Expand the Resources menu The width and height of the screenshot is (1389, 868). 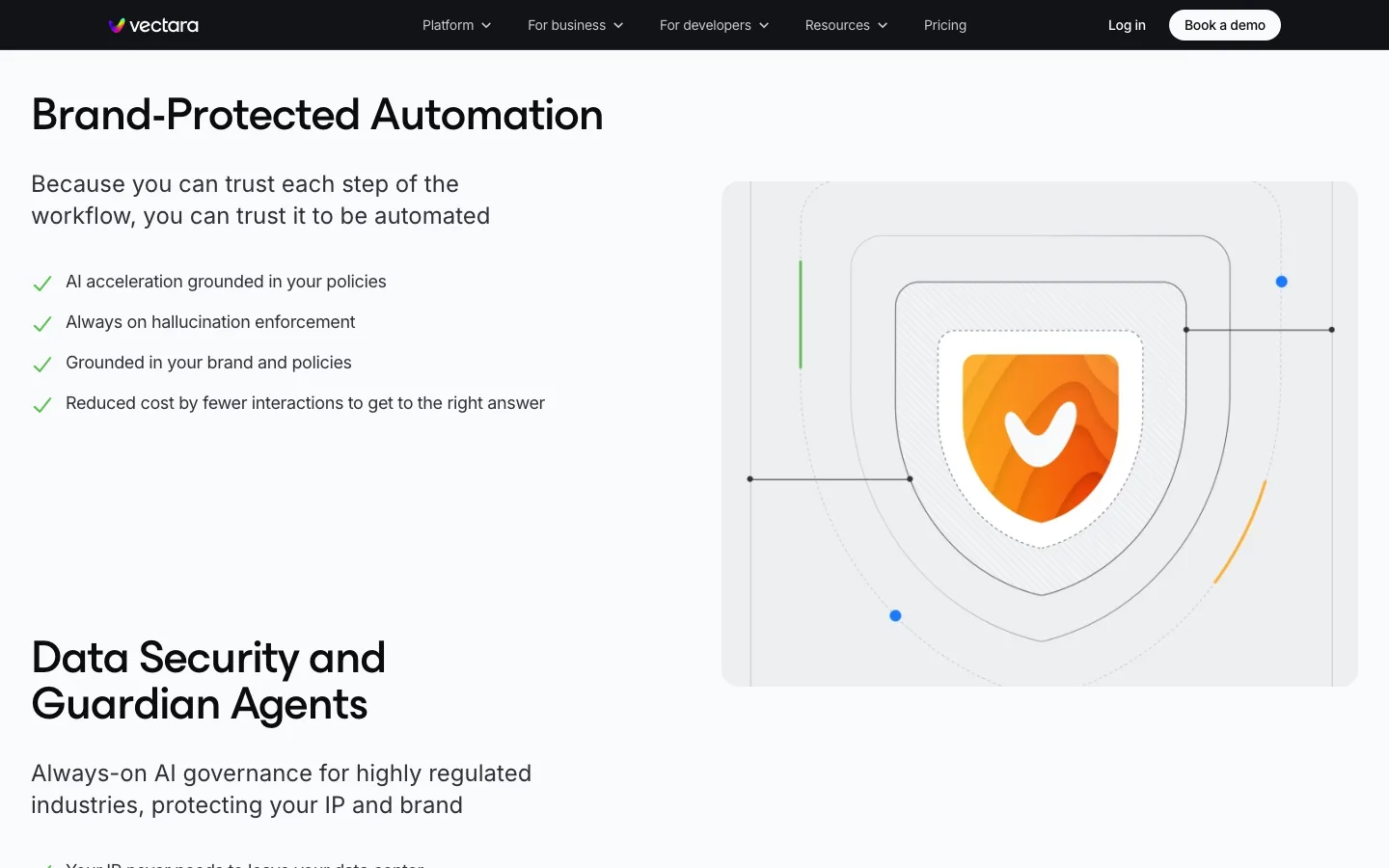point(847,25)
